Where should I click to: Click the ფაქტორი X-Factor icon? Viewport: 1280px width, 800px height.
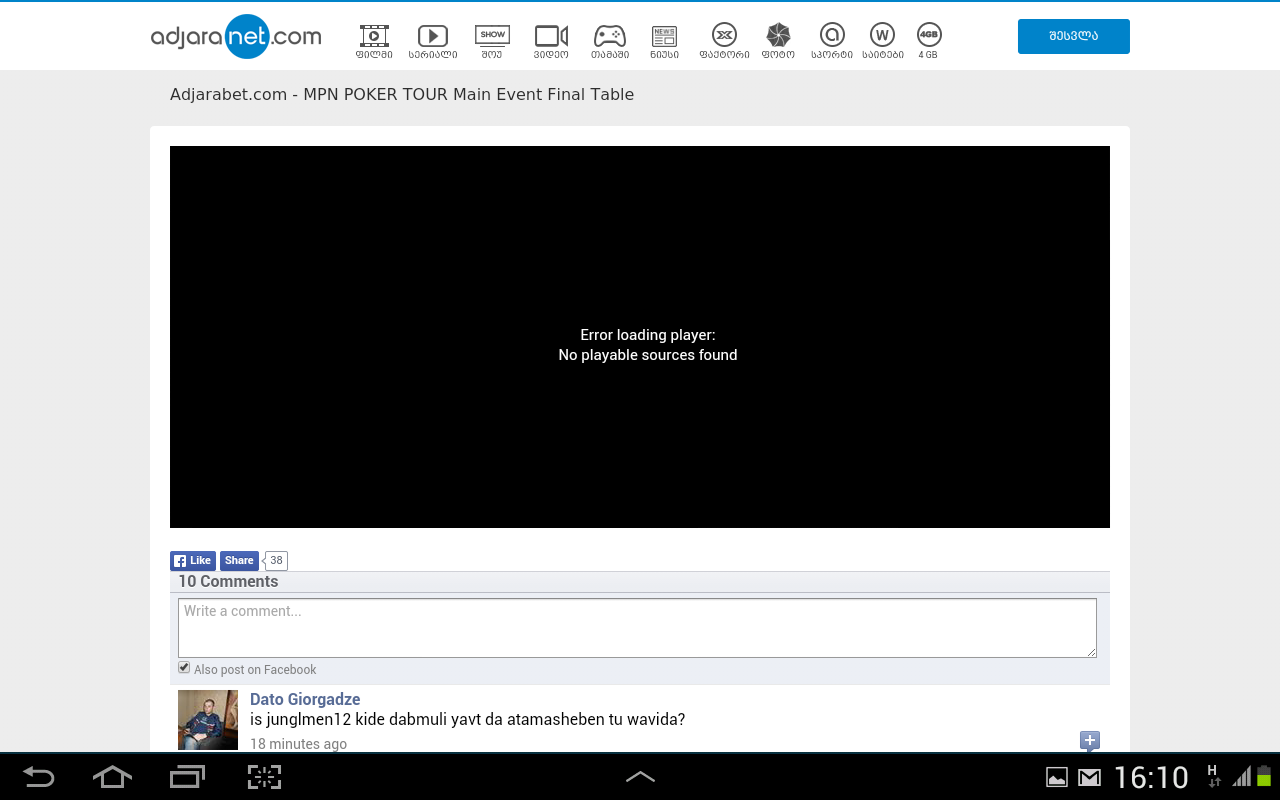(x=722, y=36)
